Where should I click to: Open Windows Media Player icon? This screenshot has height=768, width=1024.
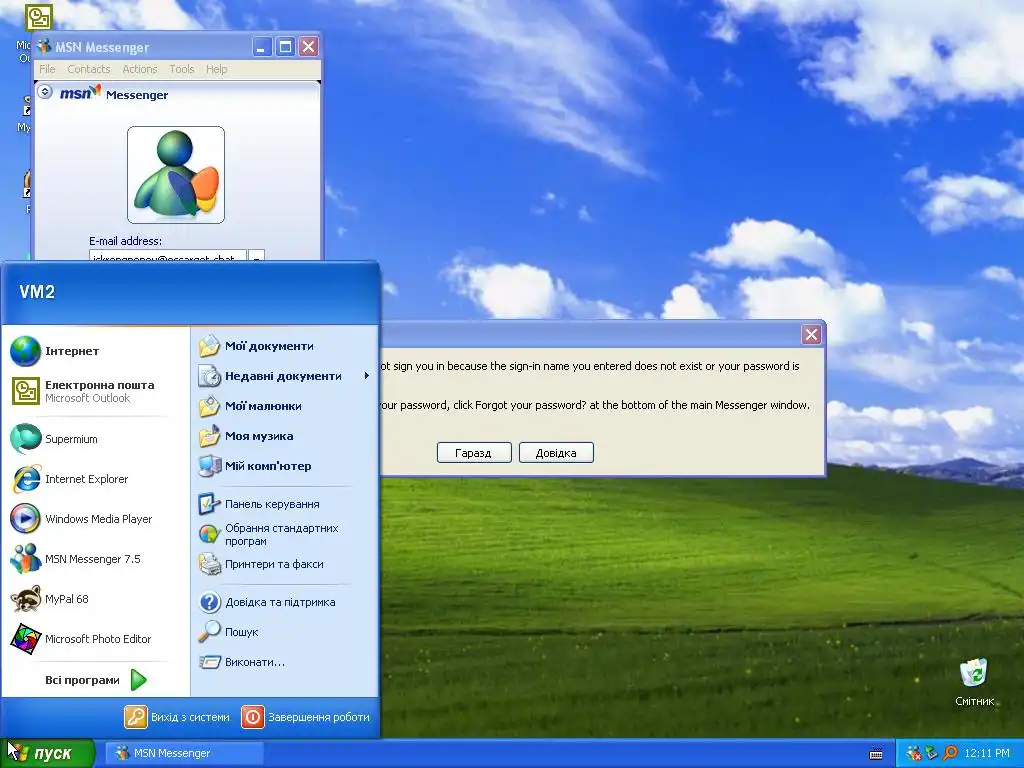(25, 519)
